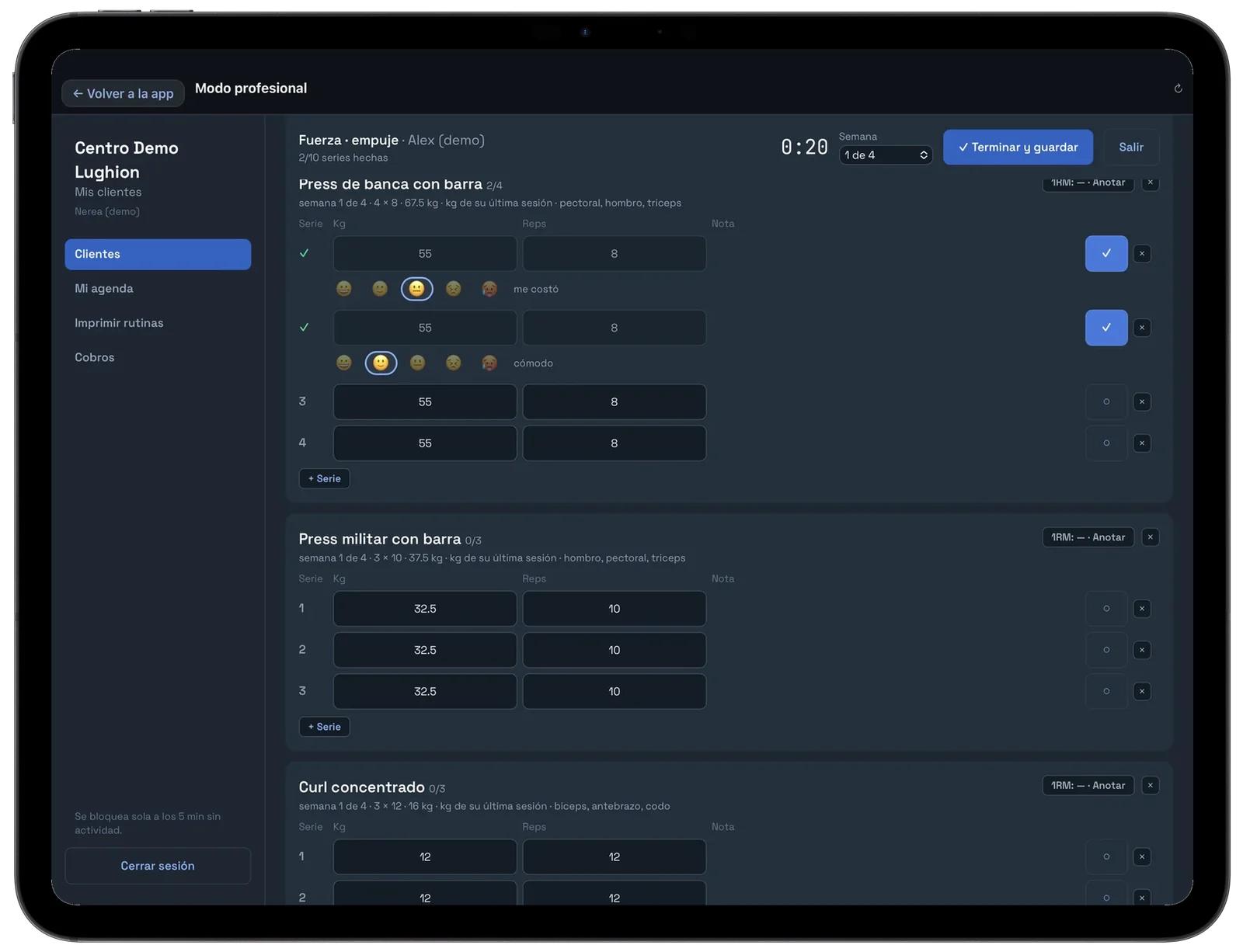Delete bench press set 2 with its x icon
This screenshot has height=952, width=1243.
tap(1142, 328)
